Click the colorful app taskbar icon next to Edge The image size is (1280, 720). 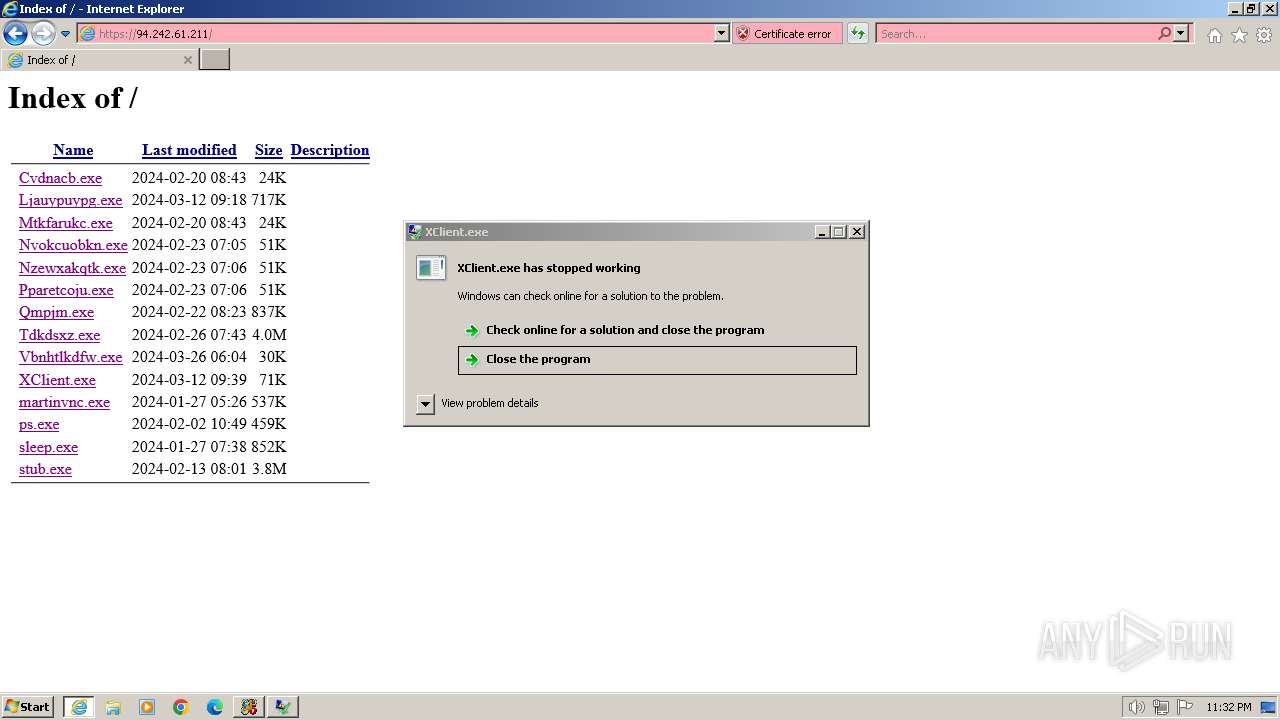click(x=249, y=707)
